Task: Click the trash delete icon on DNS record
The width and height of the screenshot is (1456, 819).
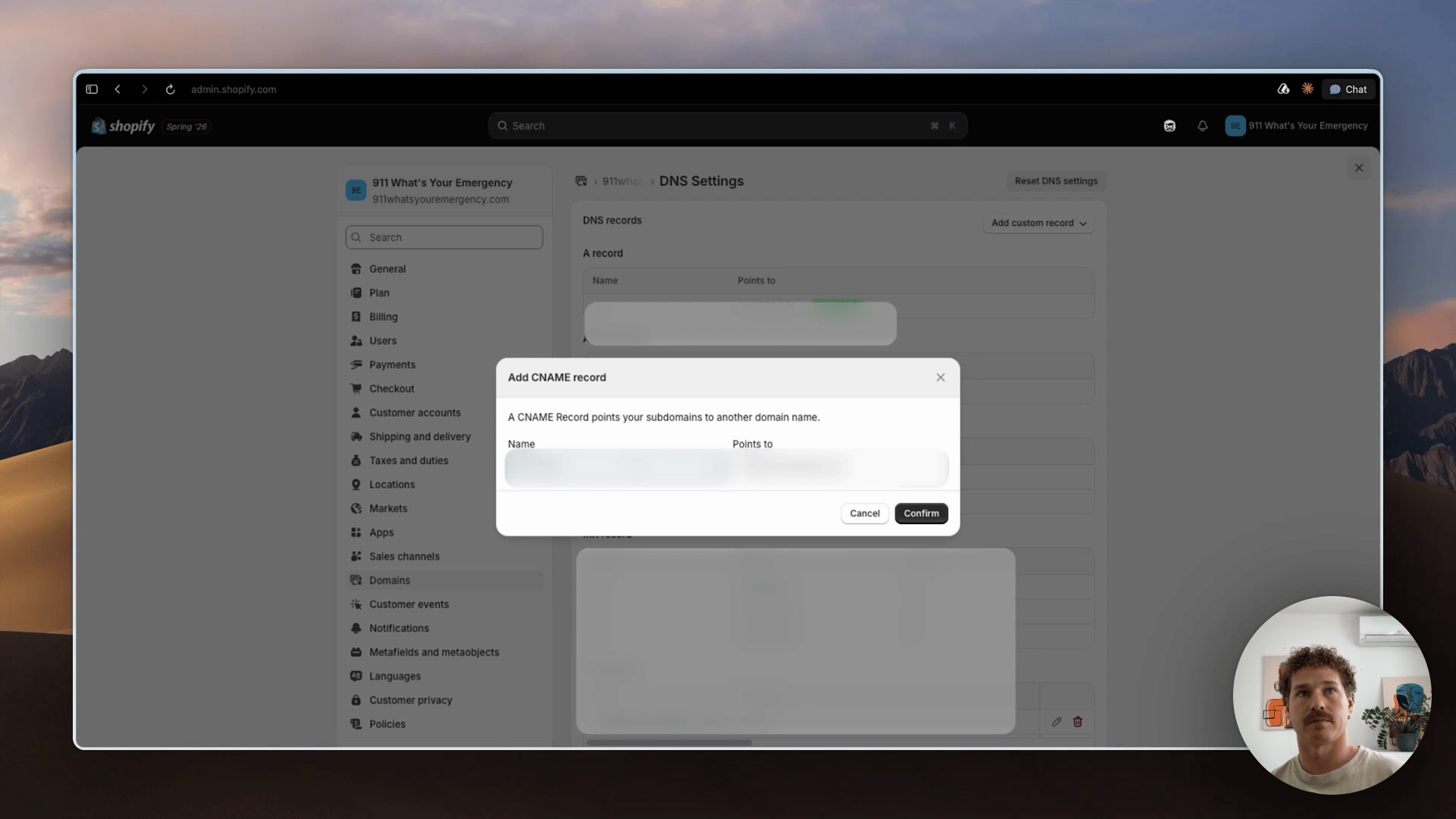Action: tap(1078, 722)
